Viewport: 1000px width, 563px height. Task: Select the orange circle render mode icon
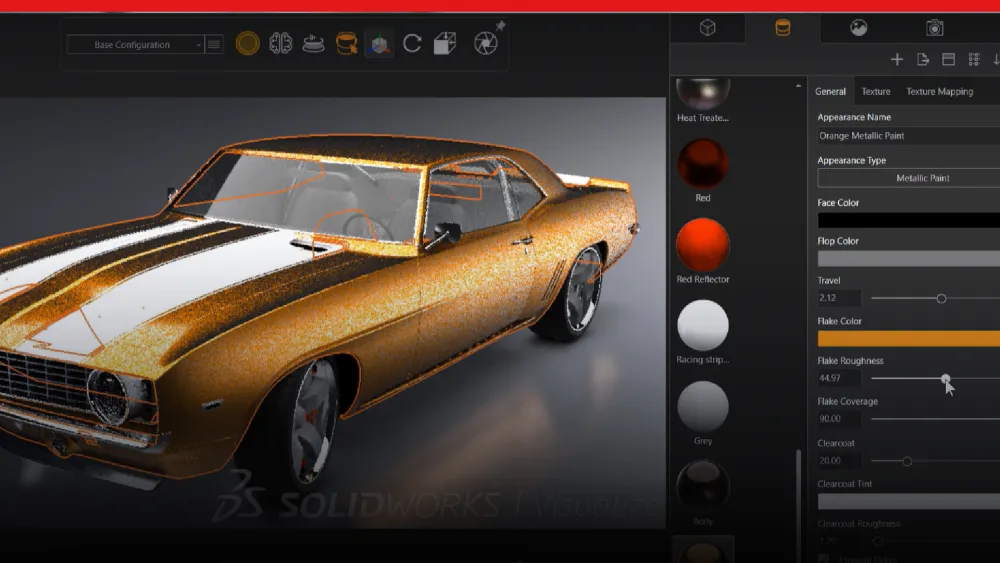[x=247, y=43]
